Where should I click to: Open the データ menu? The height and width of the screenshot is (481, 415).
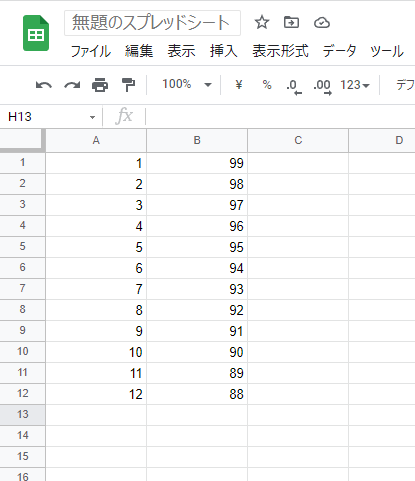tap(339, 51)
